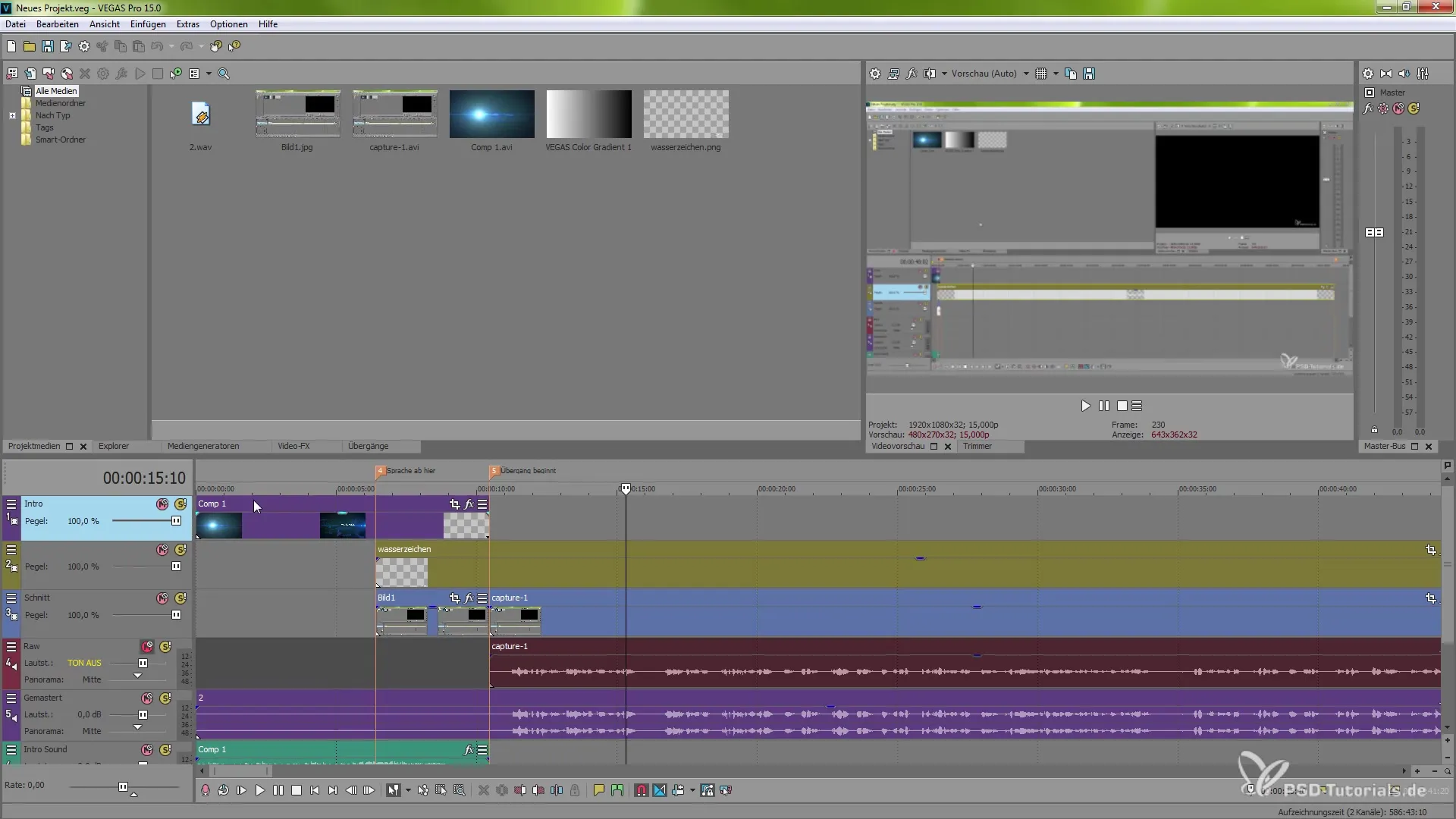Open the media search magnifier
Screen dimensions: 1456x819
pos(224,74)
